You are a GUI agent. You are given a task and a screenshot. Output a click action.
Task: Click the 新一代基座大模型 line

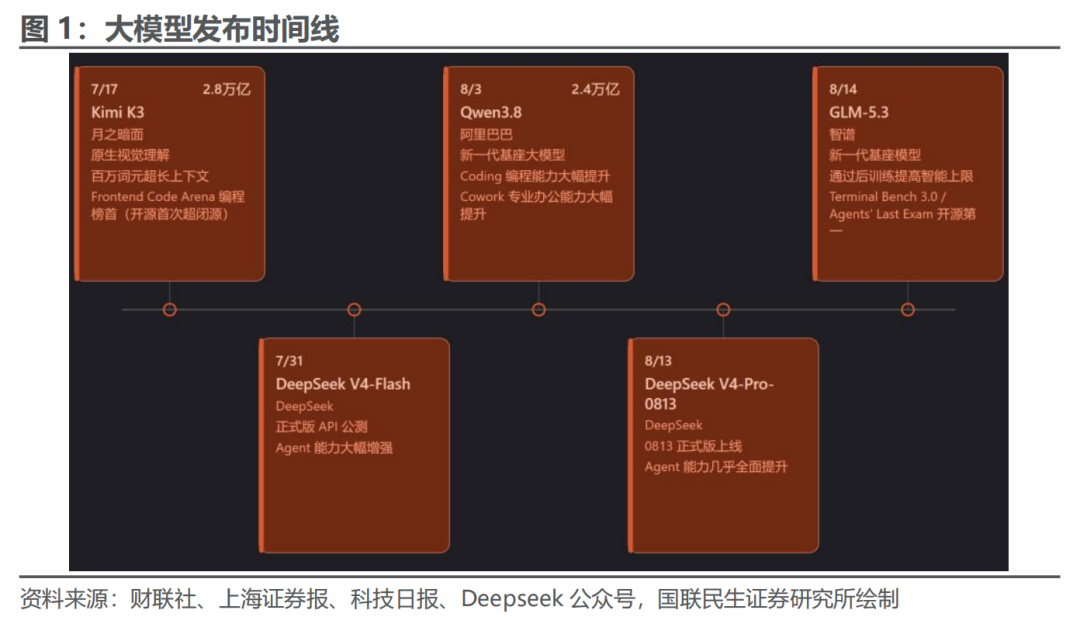[x=512, y=155]
